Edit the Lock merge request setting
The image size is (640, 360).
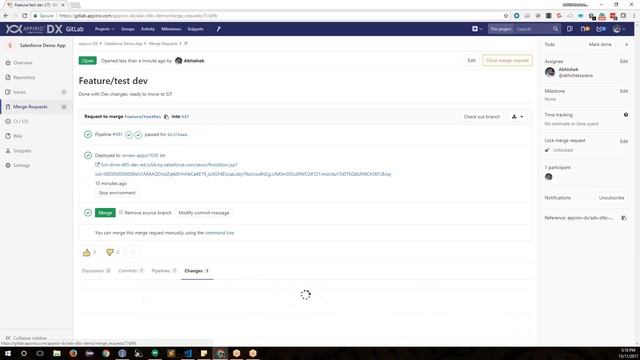624,141
